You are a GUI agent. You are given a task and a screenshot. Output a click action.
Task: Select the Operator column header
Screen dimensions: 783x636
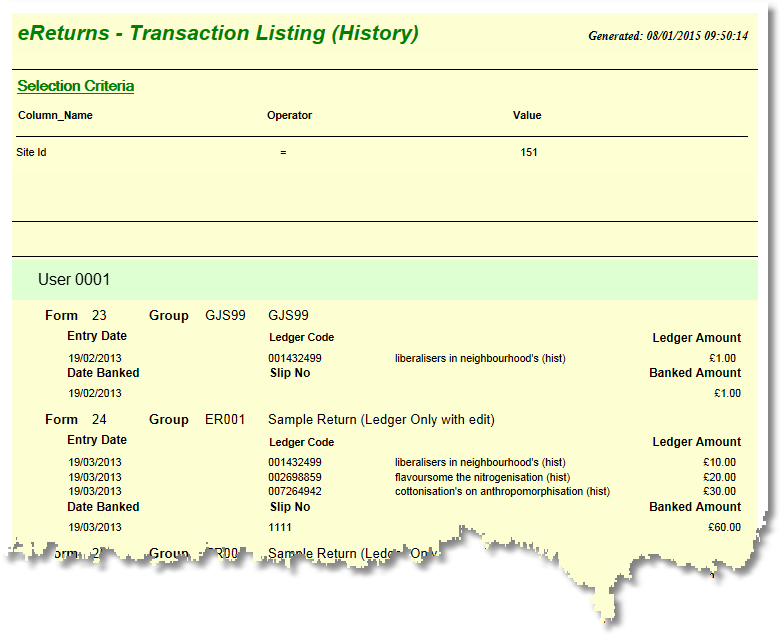[x=289, y=116]
